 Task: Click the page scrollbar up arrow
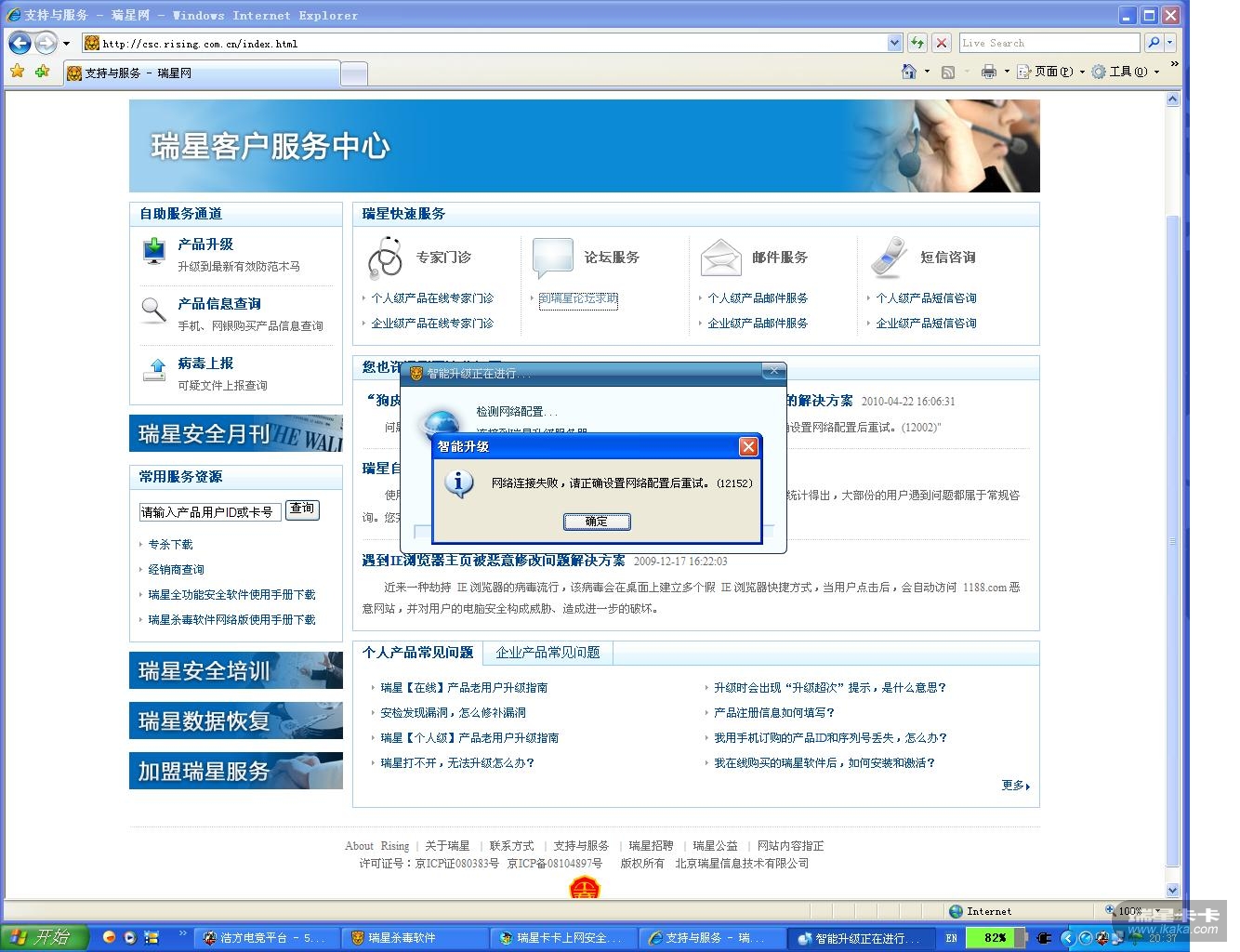click(1172, 99)
